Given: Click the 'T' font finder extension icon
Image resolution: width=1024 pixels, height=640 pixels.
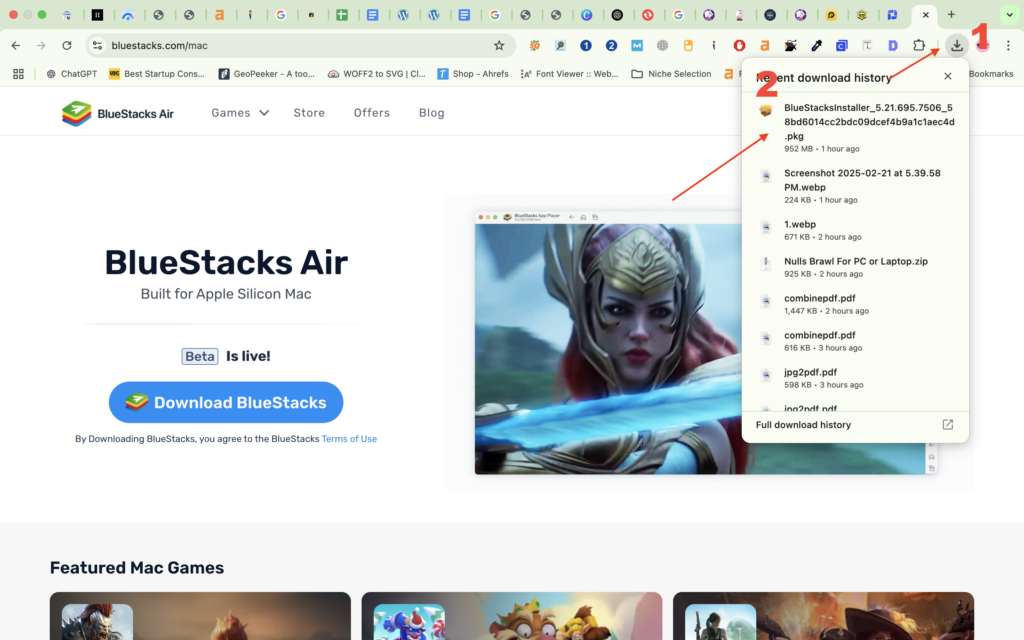Looking at the screenshot, I should tap(867, 45).
